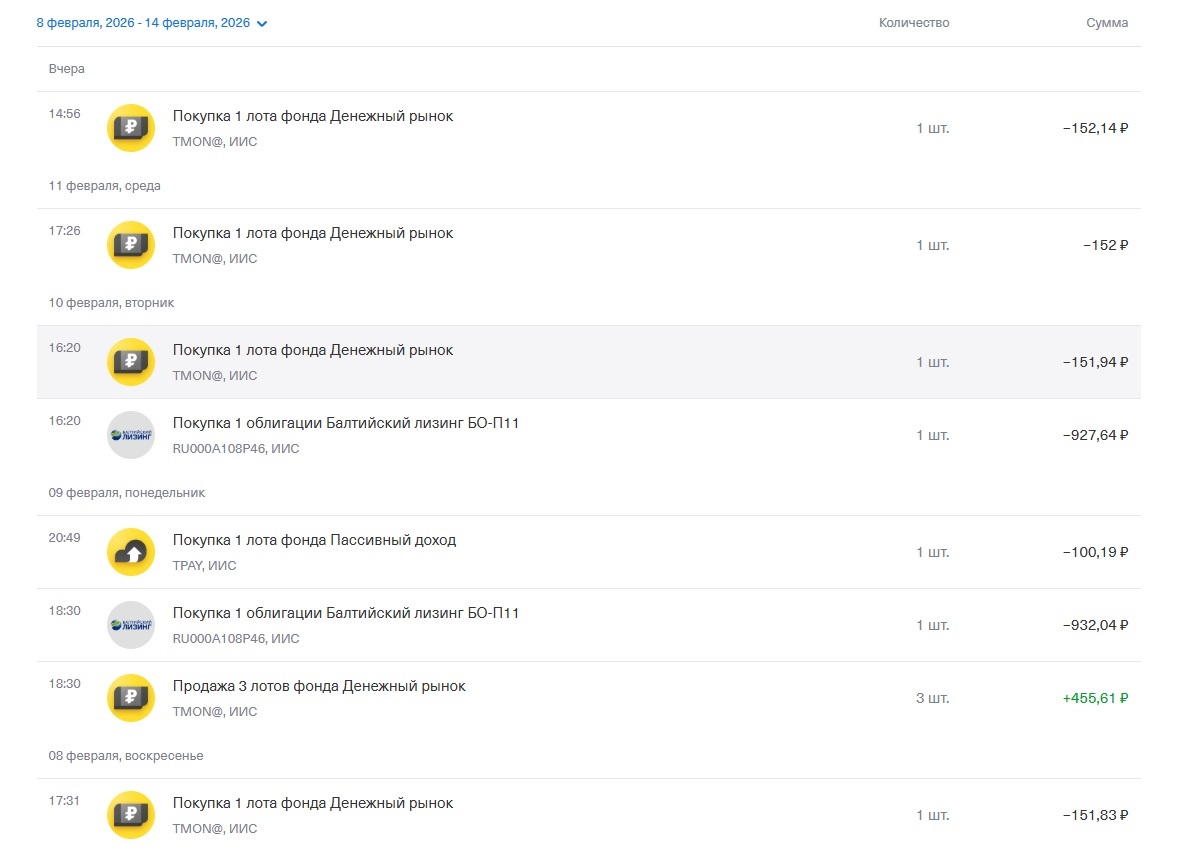Click Балтийский лизинг logo at 18:30
The height and width of the screenshot is (866, 1186).
pyautogui.click(x=131, y=625)
